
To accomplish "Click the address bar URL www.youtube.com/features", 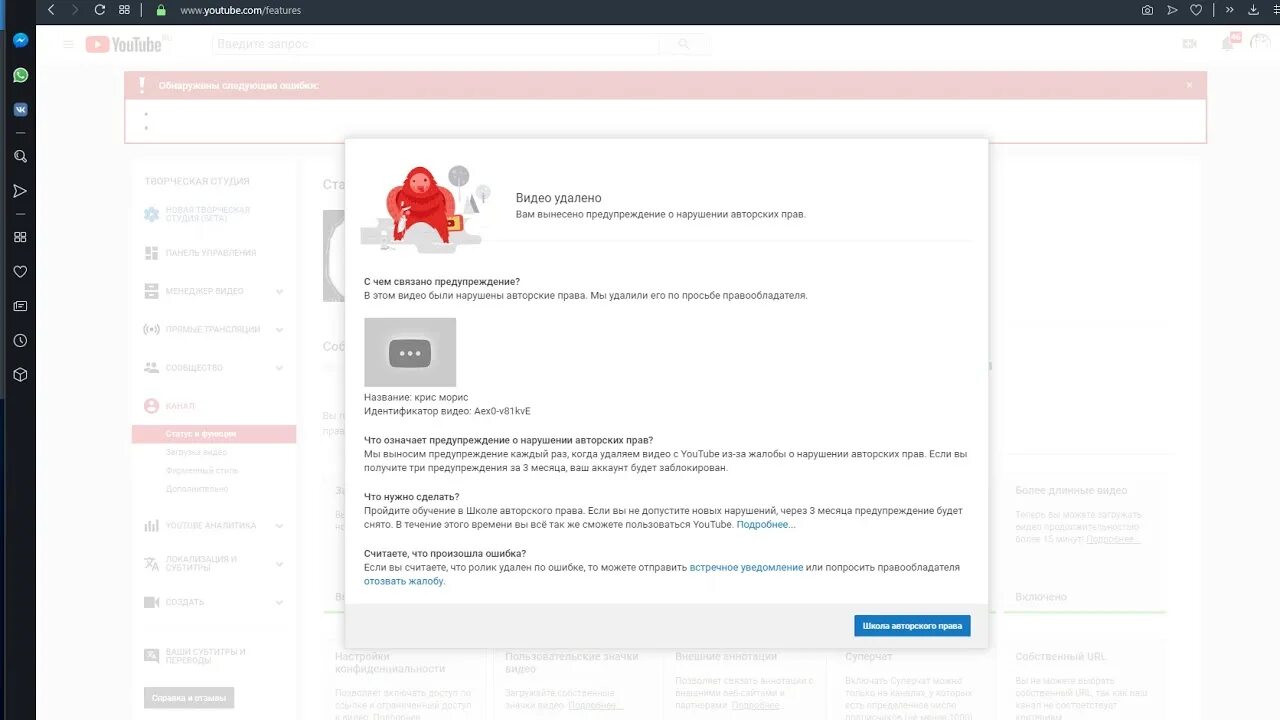I will (240, 10).
